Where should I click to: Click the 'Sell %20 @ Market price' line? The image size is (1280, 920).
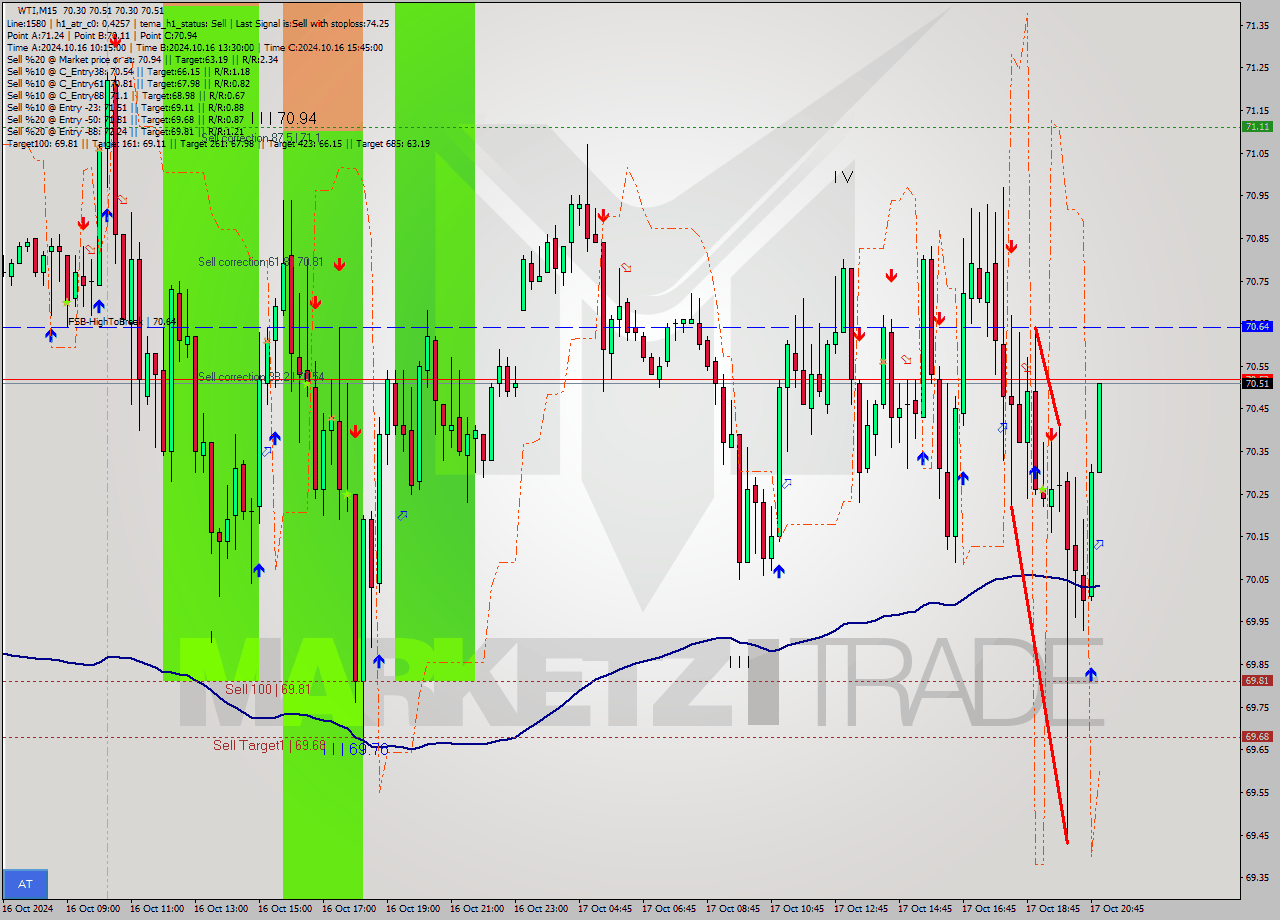(x=142, y=59)
